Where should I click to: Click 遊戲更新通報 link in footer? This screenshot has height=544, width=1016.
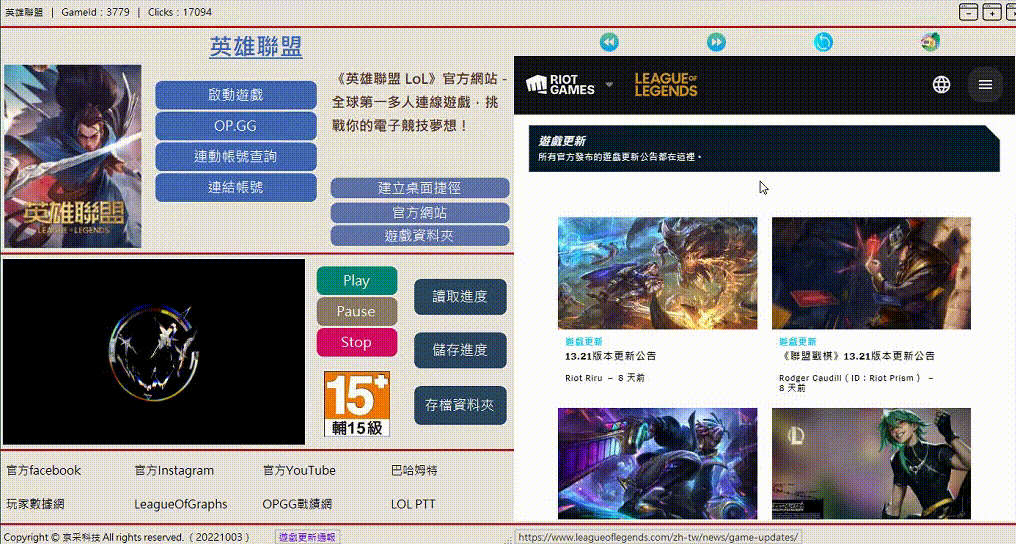coord(307,538)
